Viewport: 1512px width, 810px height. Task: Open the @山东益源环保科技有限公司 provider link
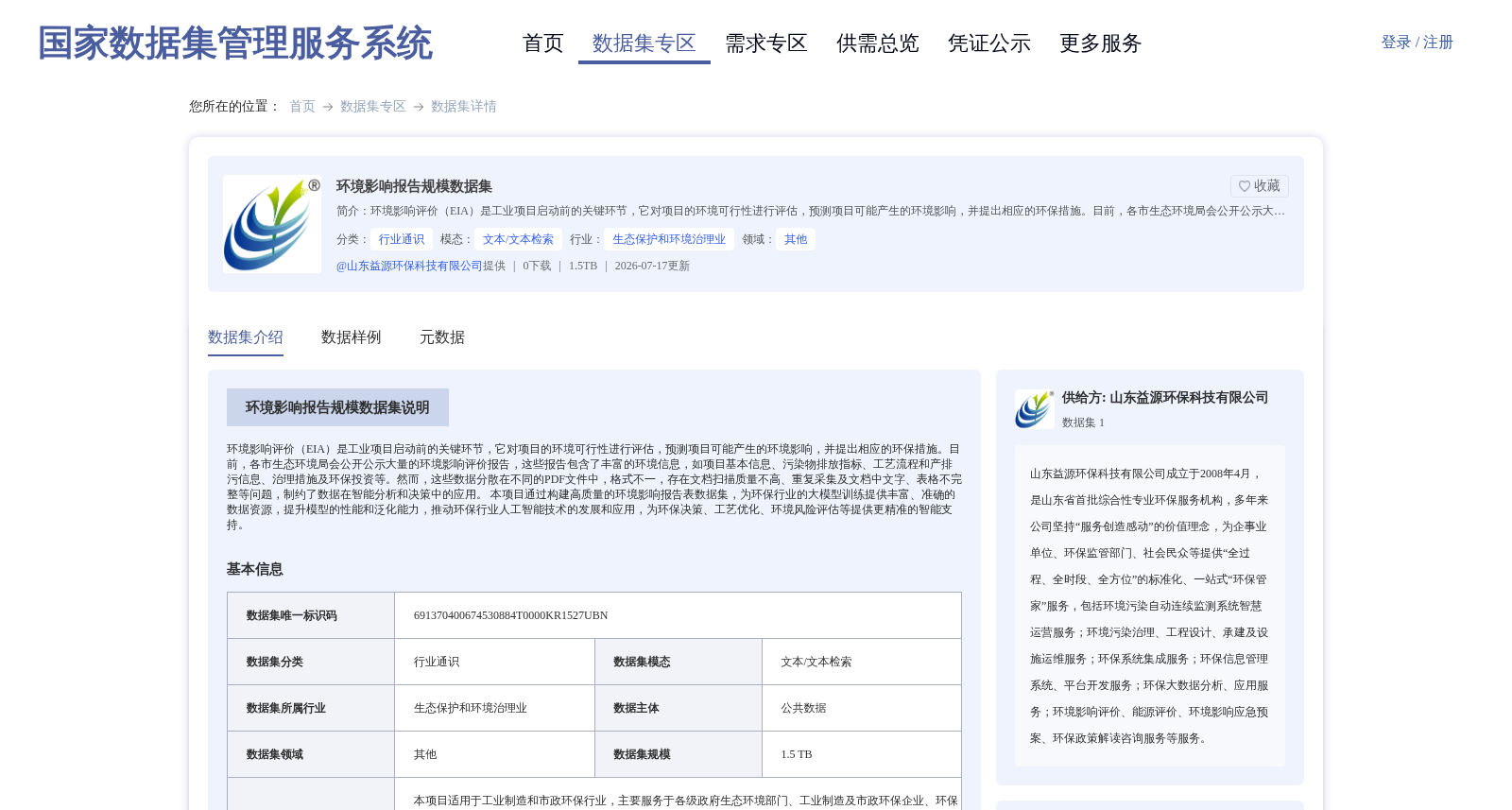point(409,266)
